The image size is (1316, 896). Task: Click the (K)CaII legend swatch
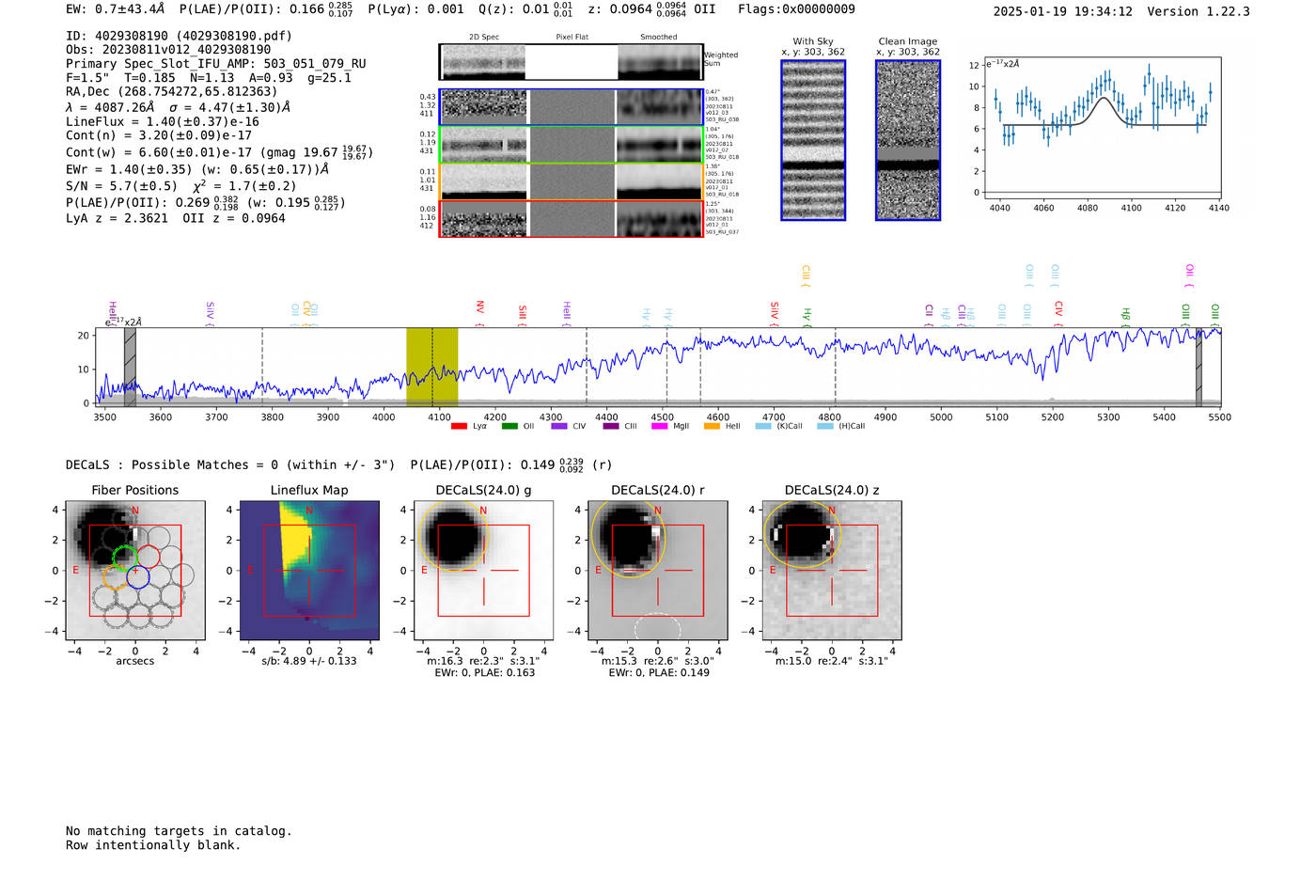click(763, 426)
